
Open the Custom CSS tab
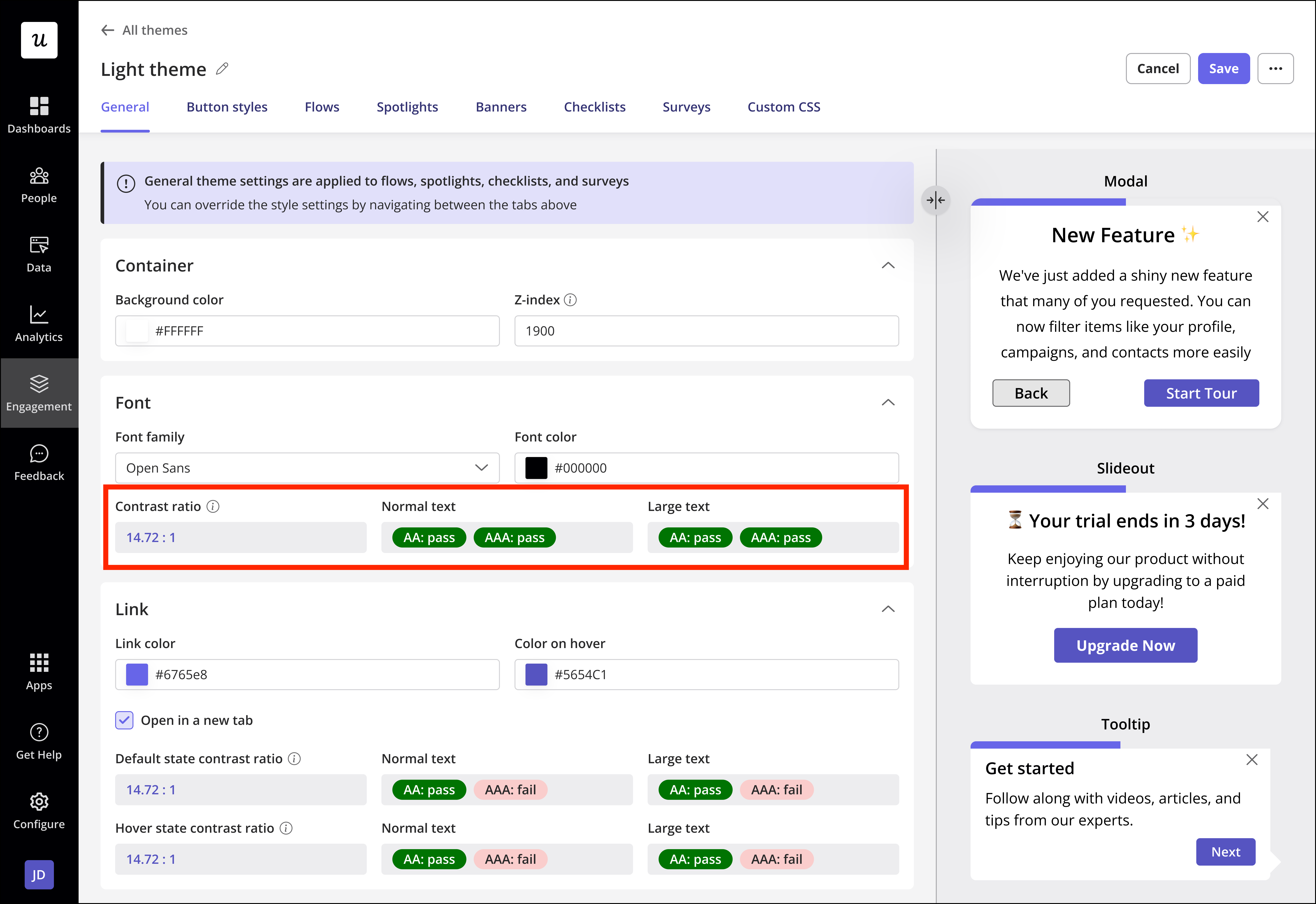click(783, 107)
